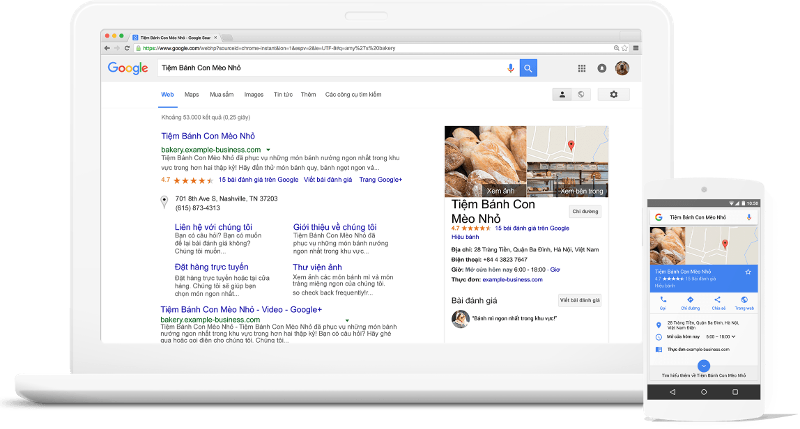Expand the arrow next to second bakery.example-business.com
The image size is (800, 429).
[x=347, y=320]
